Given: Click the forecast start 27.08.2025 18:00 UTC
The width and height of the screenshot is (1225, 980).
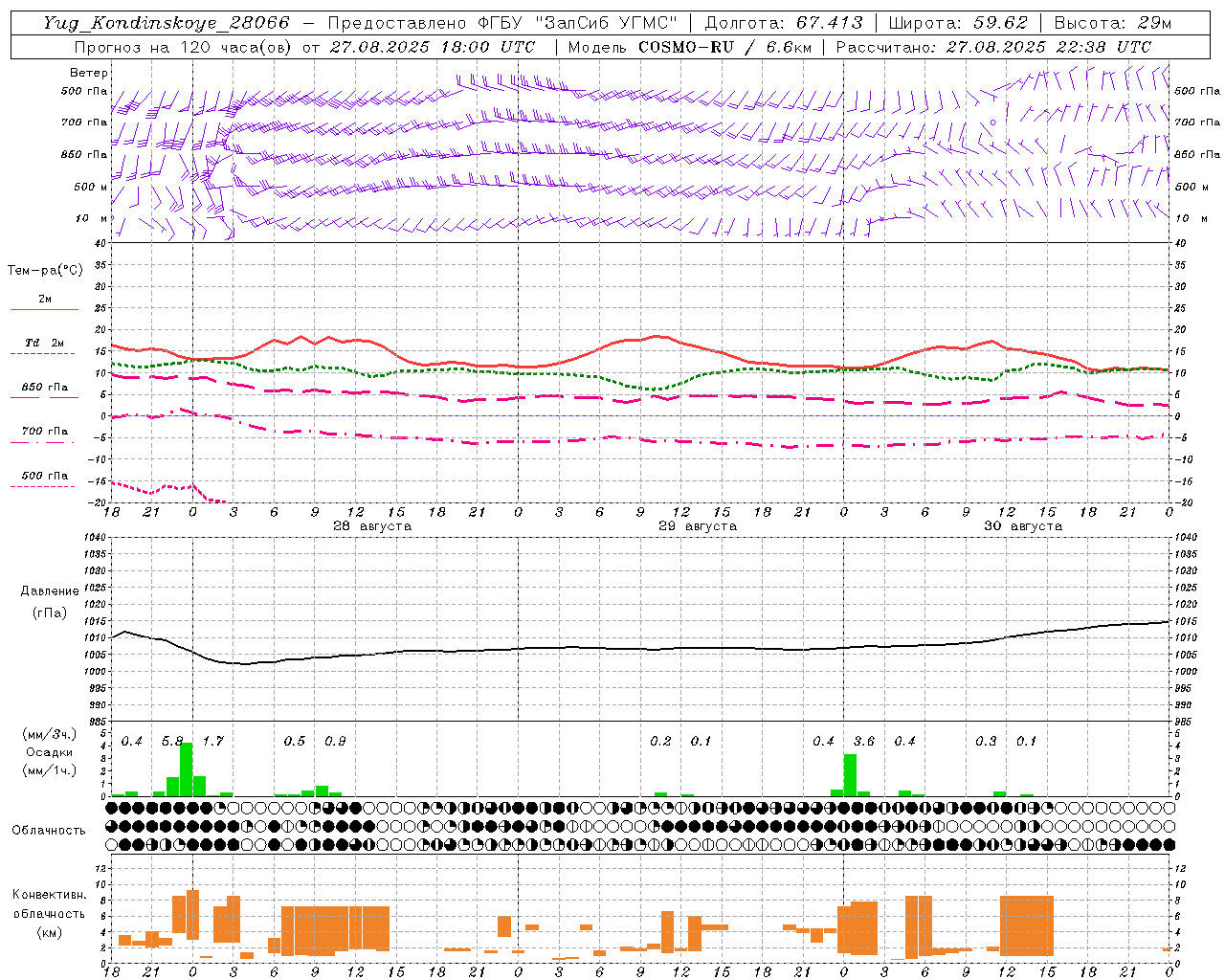Looking at the screenshot, I should pyautogui.click(x=433, y=47).
